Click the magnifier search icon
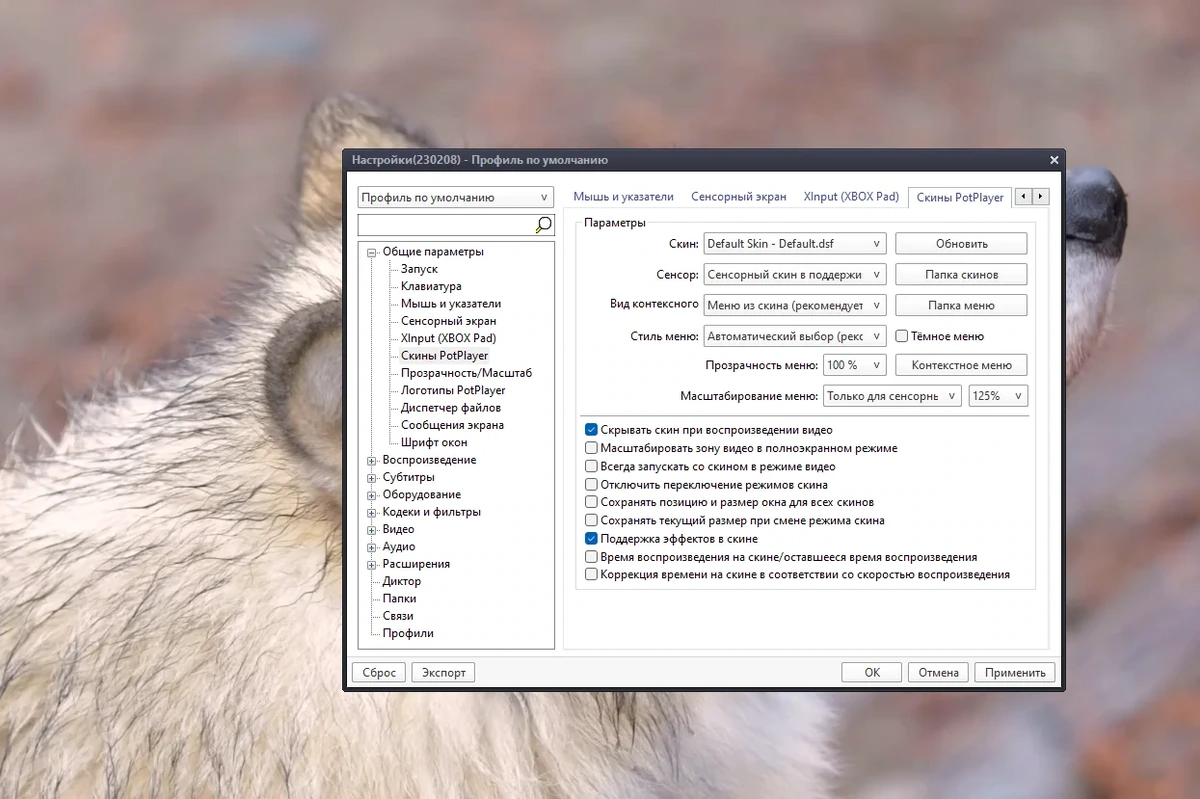This screenshot has width=1200, height=799. 543,224
